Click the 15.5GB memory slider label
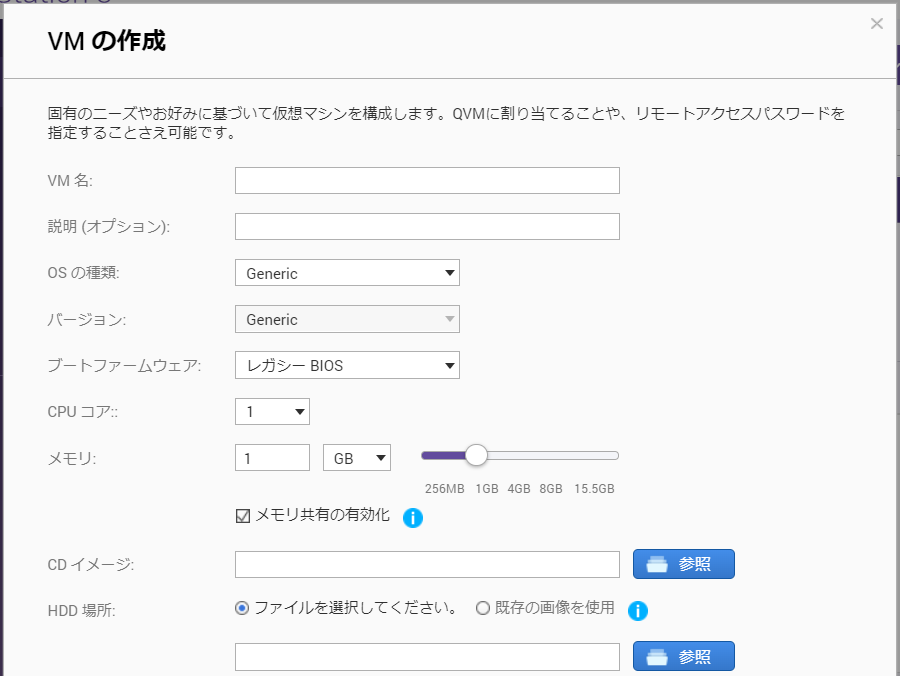 (594, 489)
